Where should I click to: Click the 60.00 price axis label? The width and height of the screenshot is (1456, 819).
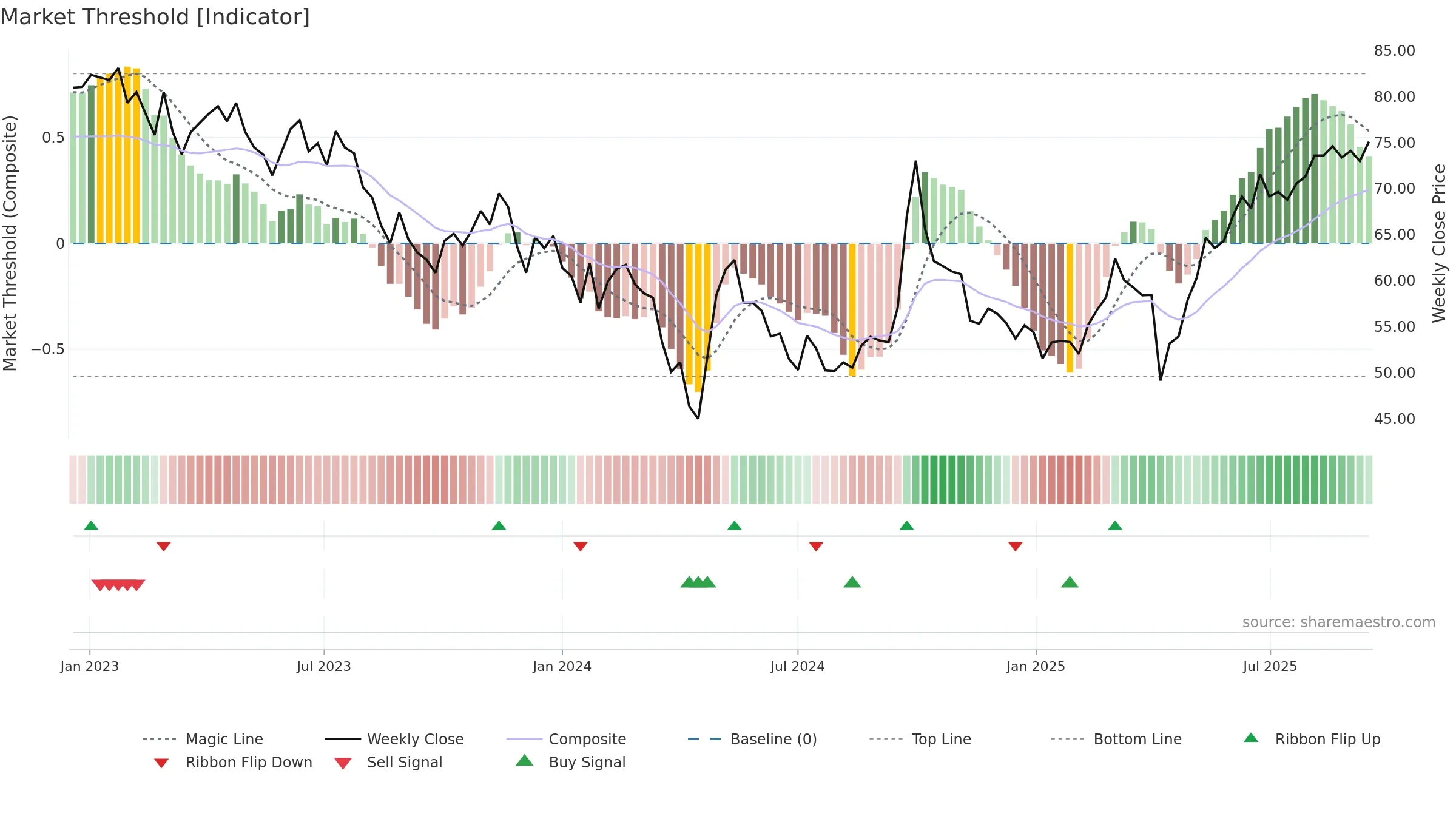pyautogui.click(x=1395, y=281)
